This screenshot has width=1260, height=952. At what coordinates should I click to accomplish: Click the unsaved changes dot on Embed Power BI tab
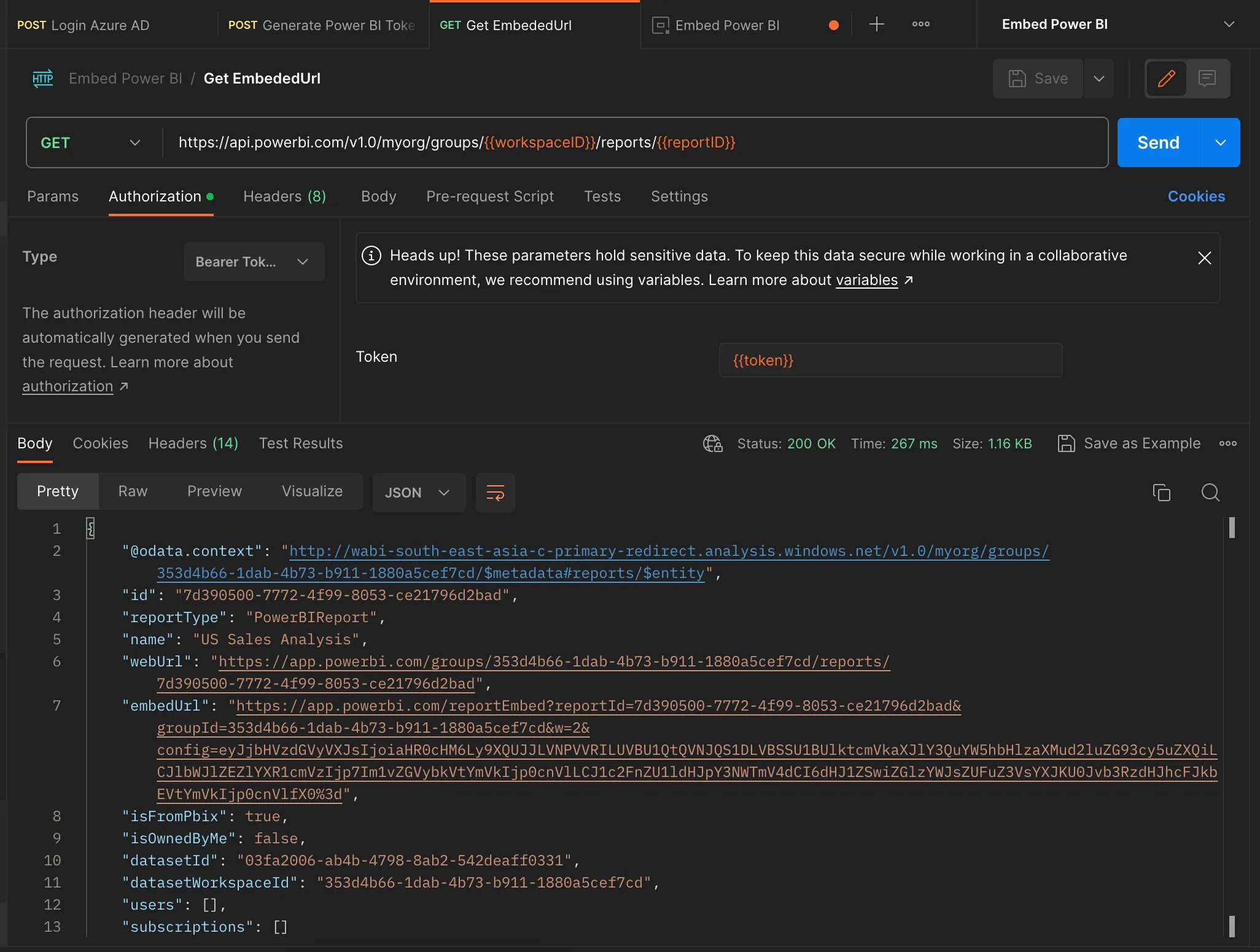tap(833, 25)
